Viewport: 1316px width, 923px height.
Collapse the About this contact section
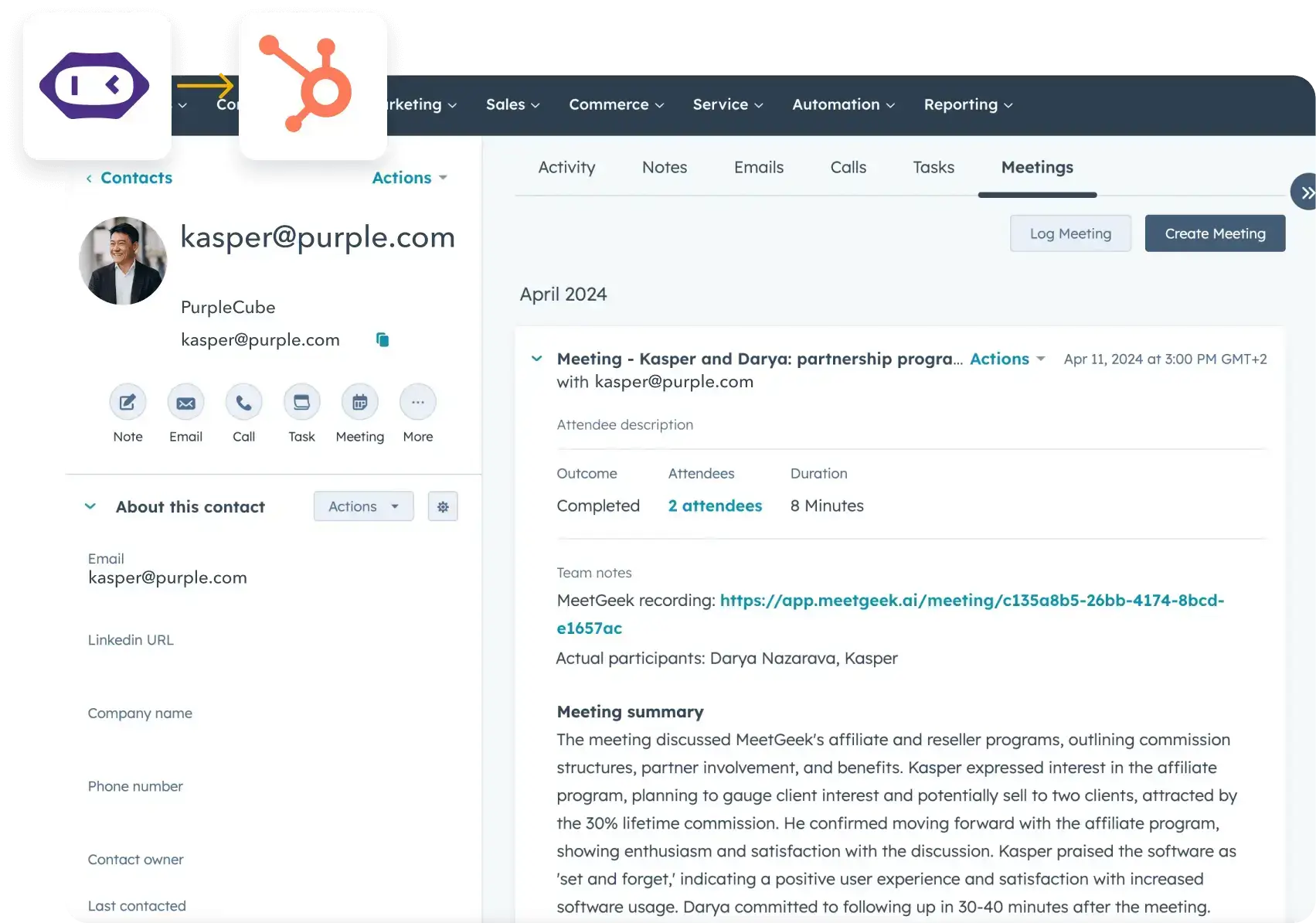[x=90, y=506]
